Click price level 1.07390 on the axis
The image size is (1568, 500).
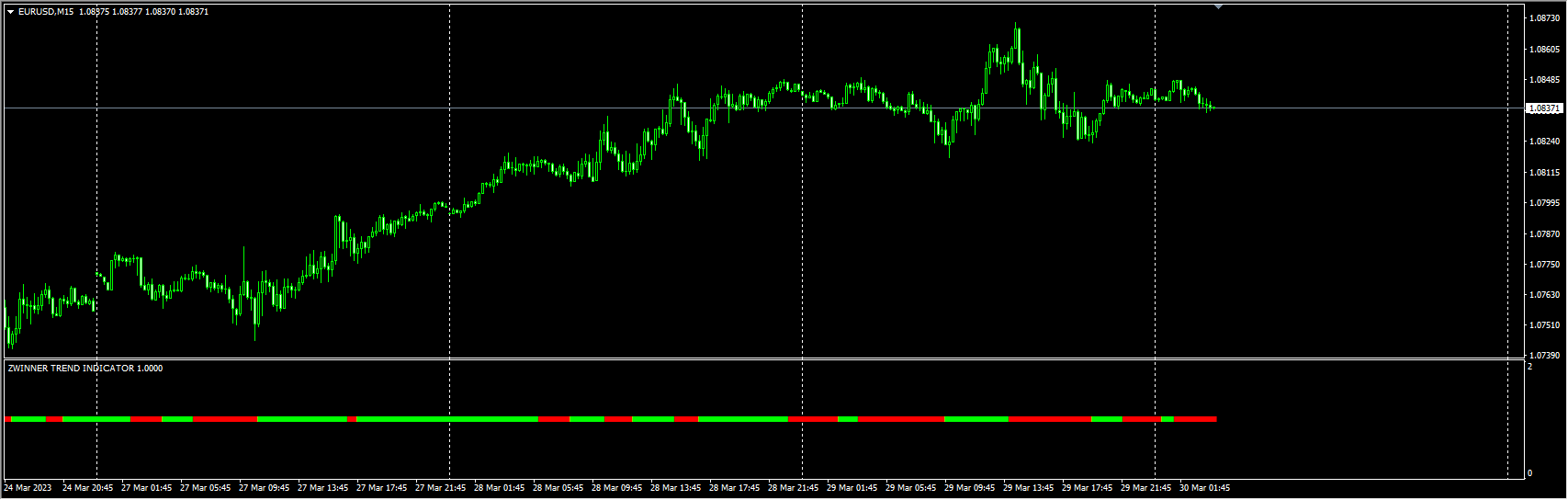point(1544,356)
